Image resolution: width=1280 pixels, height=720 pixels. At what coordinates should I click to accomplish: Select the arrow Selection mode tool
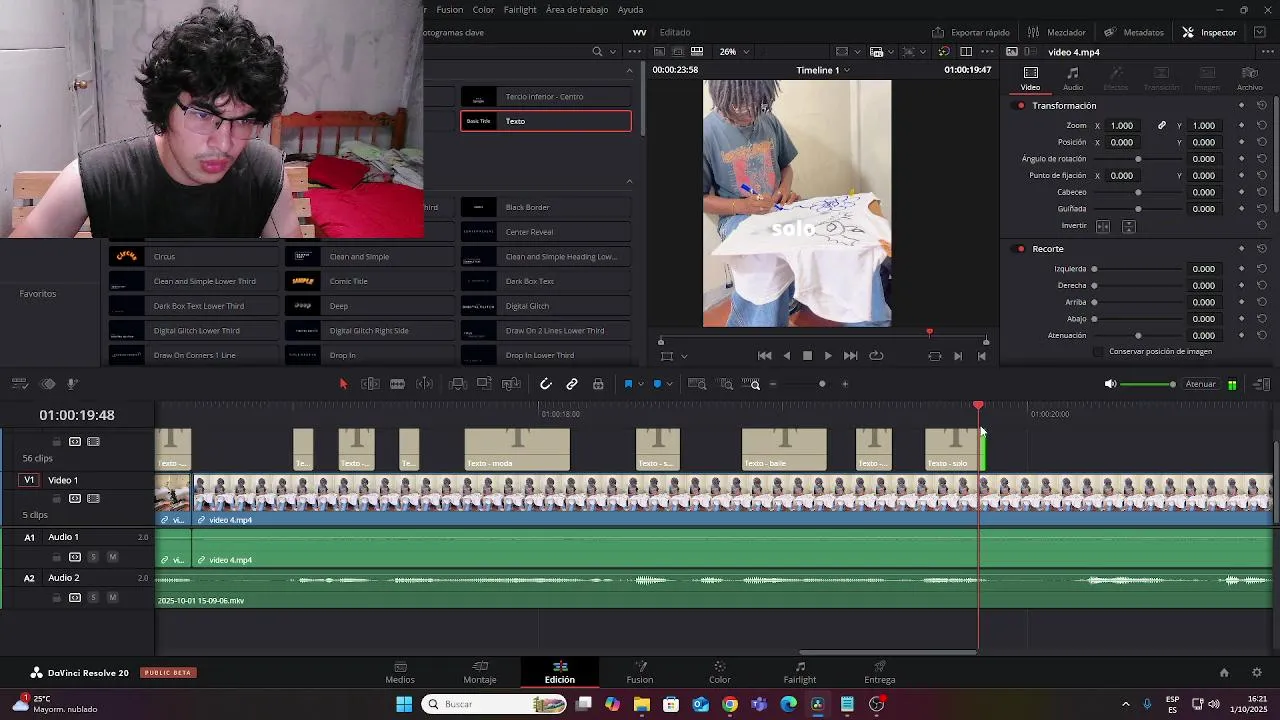tap(343, 384)
